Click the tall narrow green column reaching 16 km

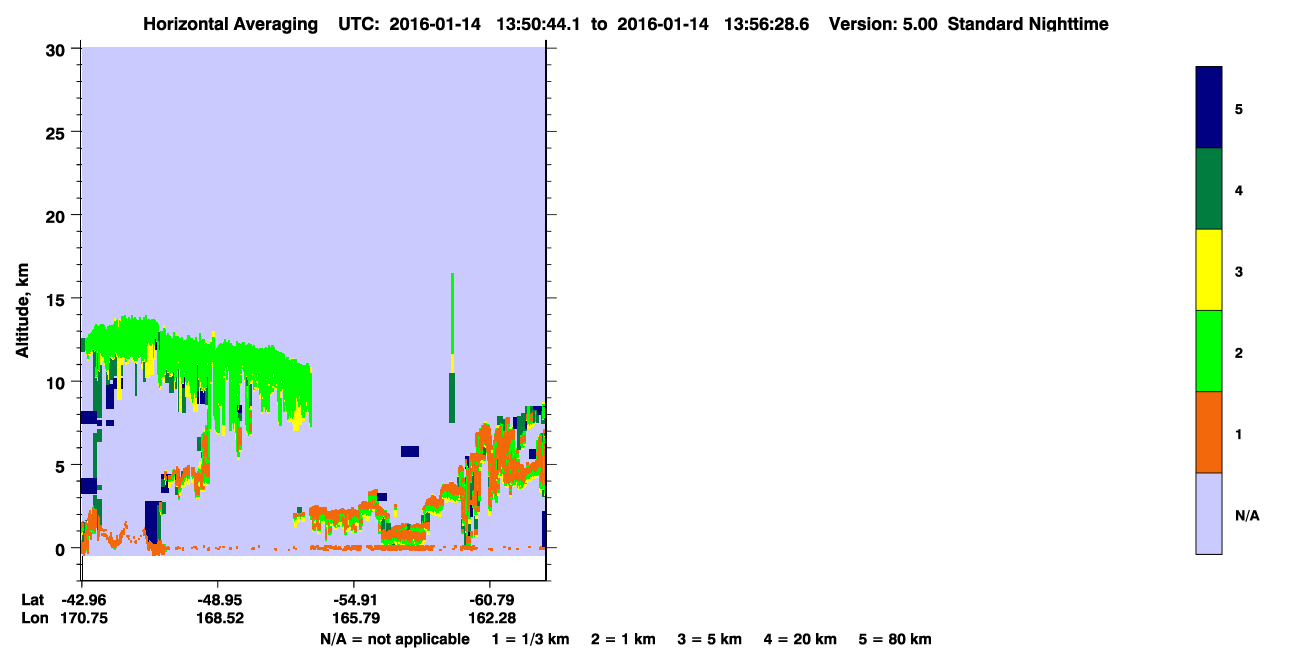[452, 348]
